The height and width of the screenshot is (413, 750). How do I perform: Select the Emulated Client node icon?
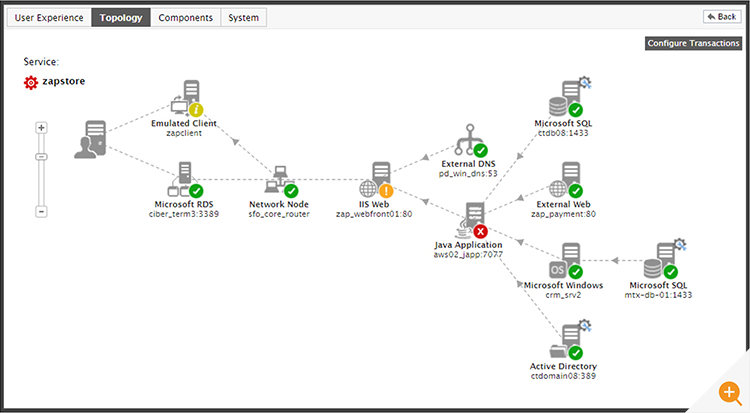click(x=186, y=98)
